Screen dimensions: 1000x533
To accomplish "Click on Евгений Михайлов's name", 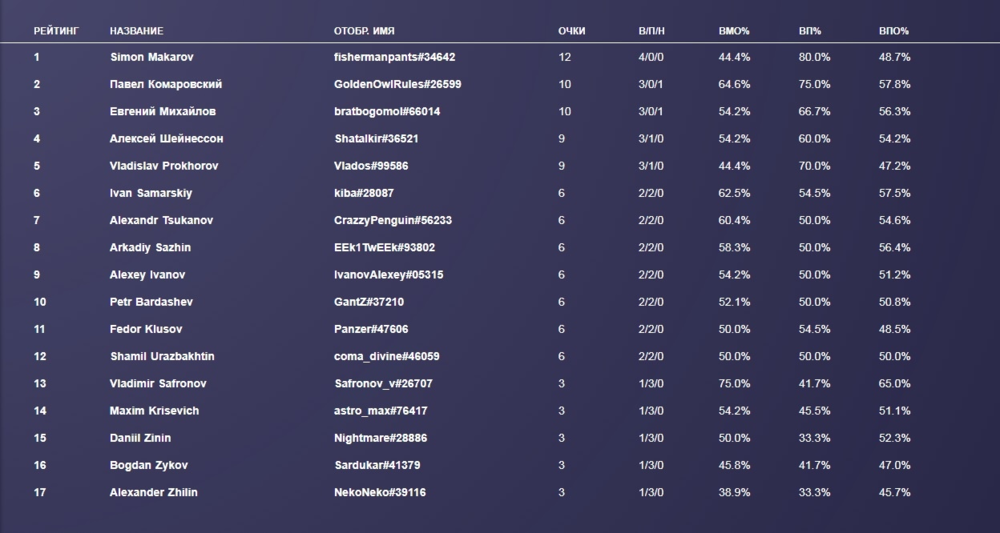I will 162,111.
